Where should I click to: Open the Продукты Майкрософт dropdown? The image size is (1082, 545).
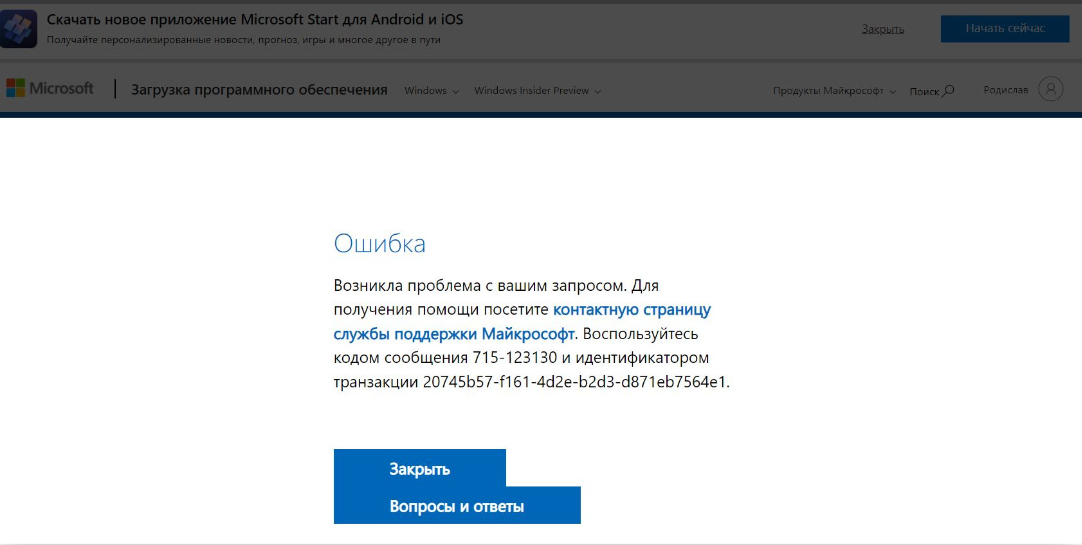(x=834, y=91)
